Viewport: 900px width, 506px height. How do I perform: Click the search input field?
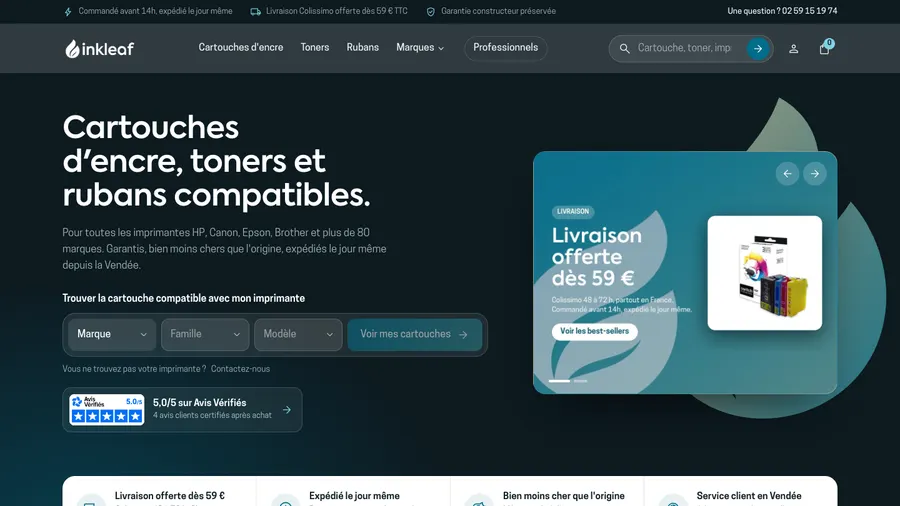[684, 48]
